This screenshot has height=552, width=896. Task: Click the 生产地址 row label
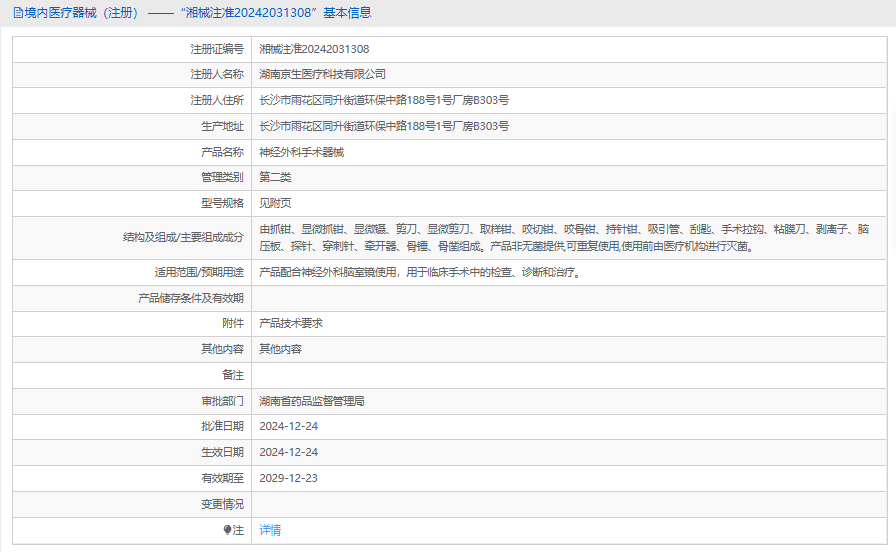(222, 126)
